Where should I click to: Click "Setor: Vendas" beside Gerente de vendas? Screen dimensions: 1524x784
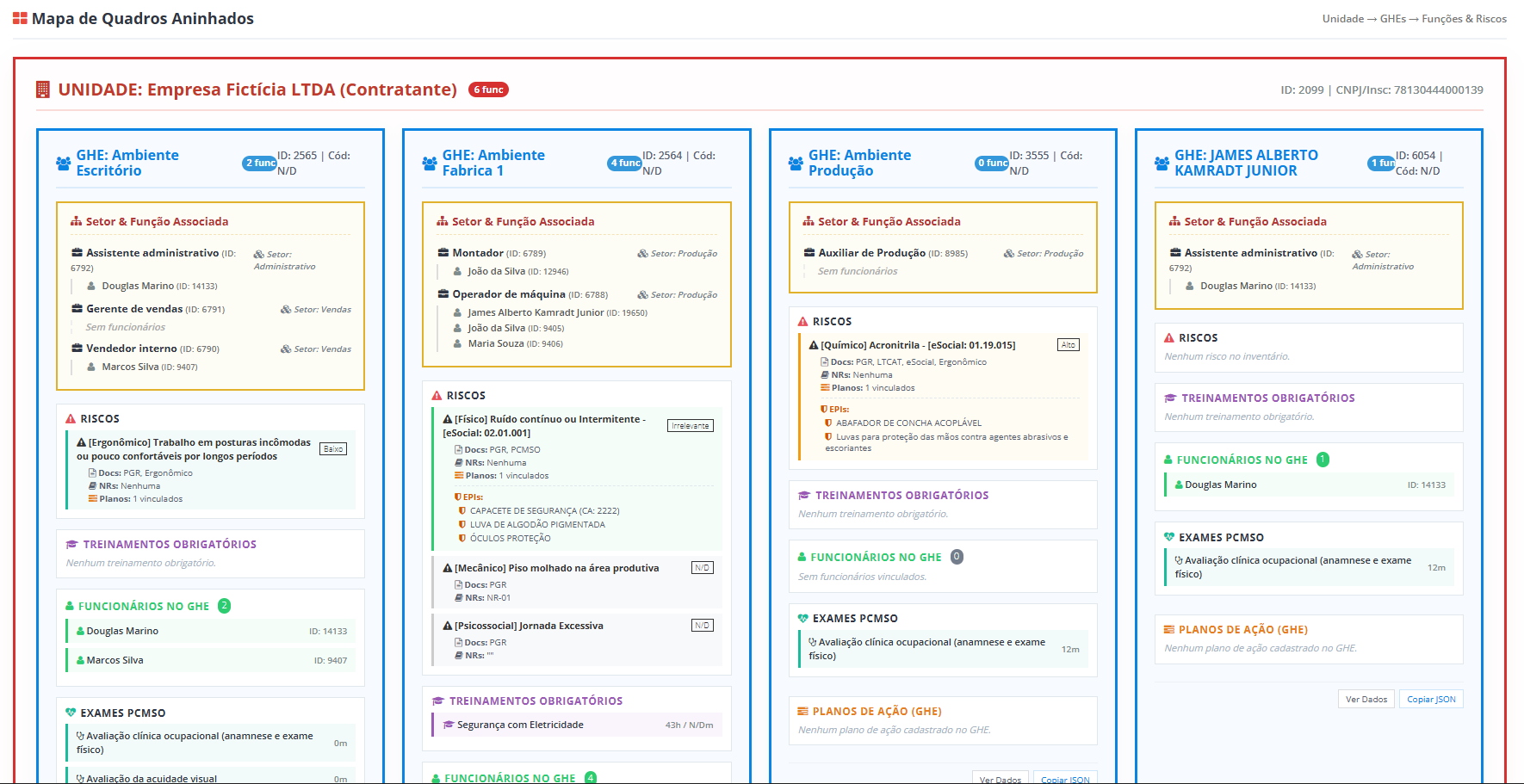pyautogui.click(x=316, y=310)
